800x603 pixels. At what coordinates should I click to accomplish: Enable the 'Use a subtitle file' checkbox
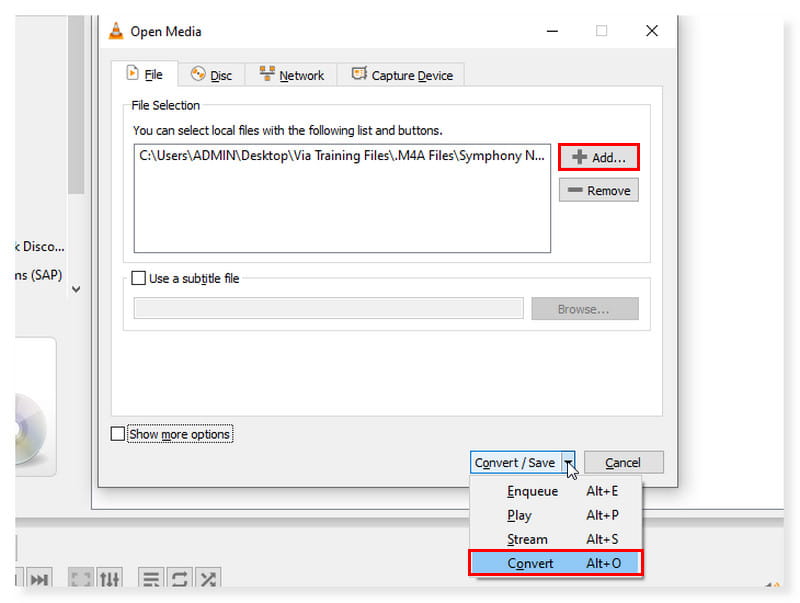coord(139,278)
